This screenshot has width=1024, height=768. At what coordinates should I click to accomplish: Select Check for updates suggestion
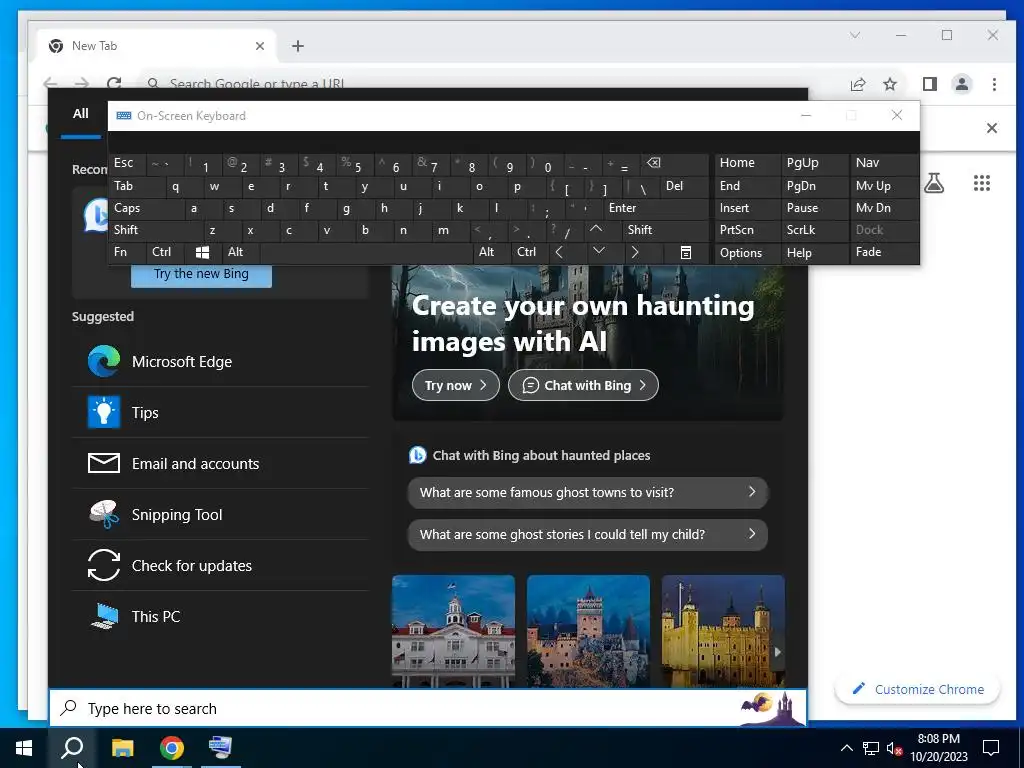click(220, 566)
